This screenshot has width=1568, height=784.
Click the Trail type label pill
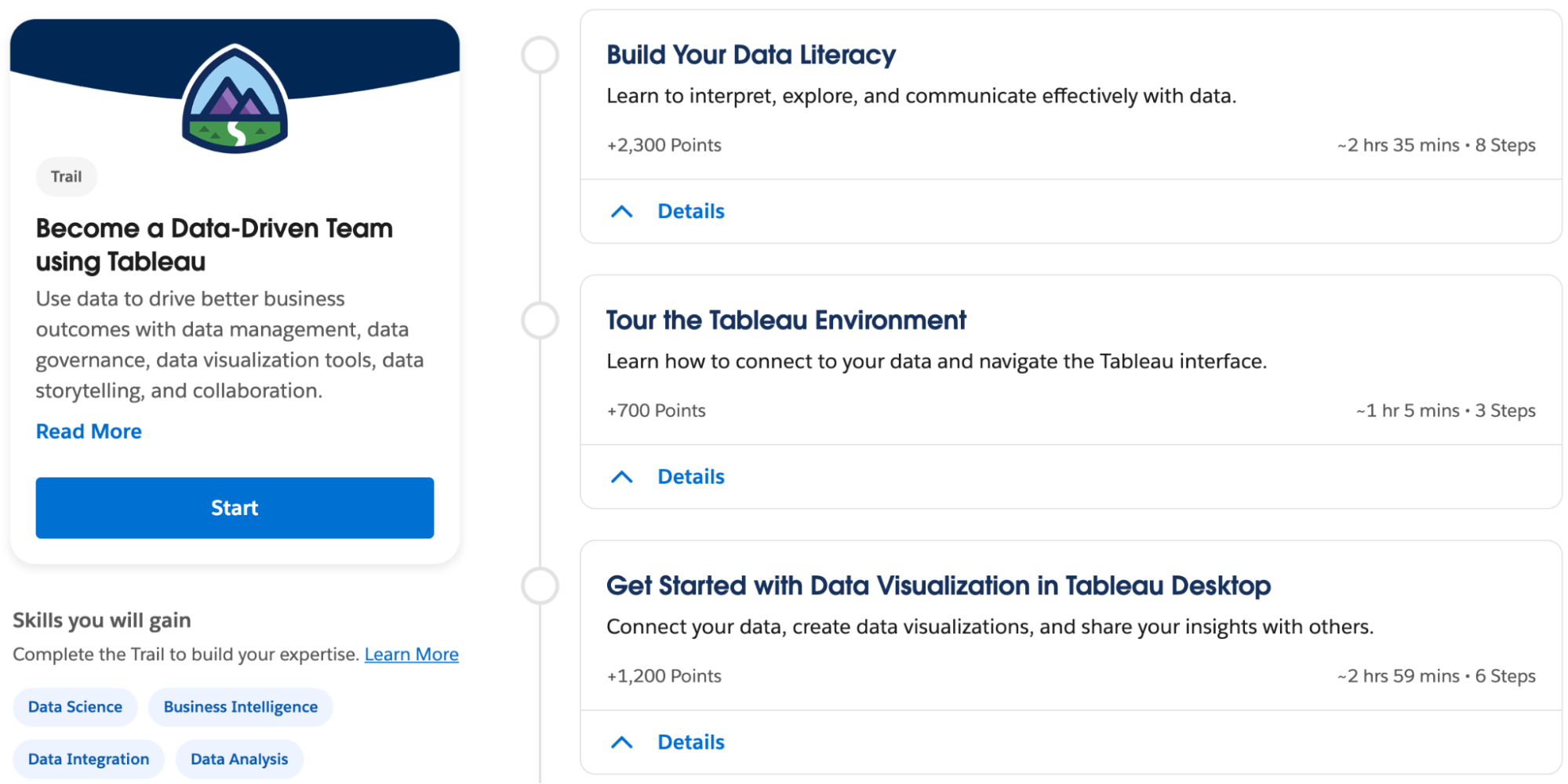tap(67, 176)
